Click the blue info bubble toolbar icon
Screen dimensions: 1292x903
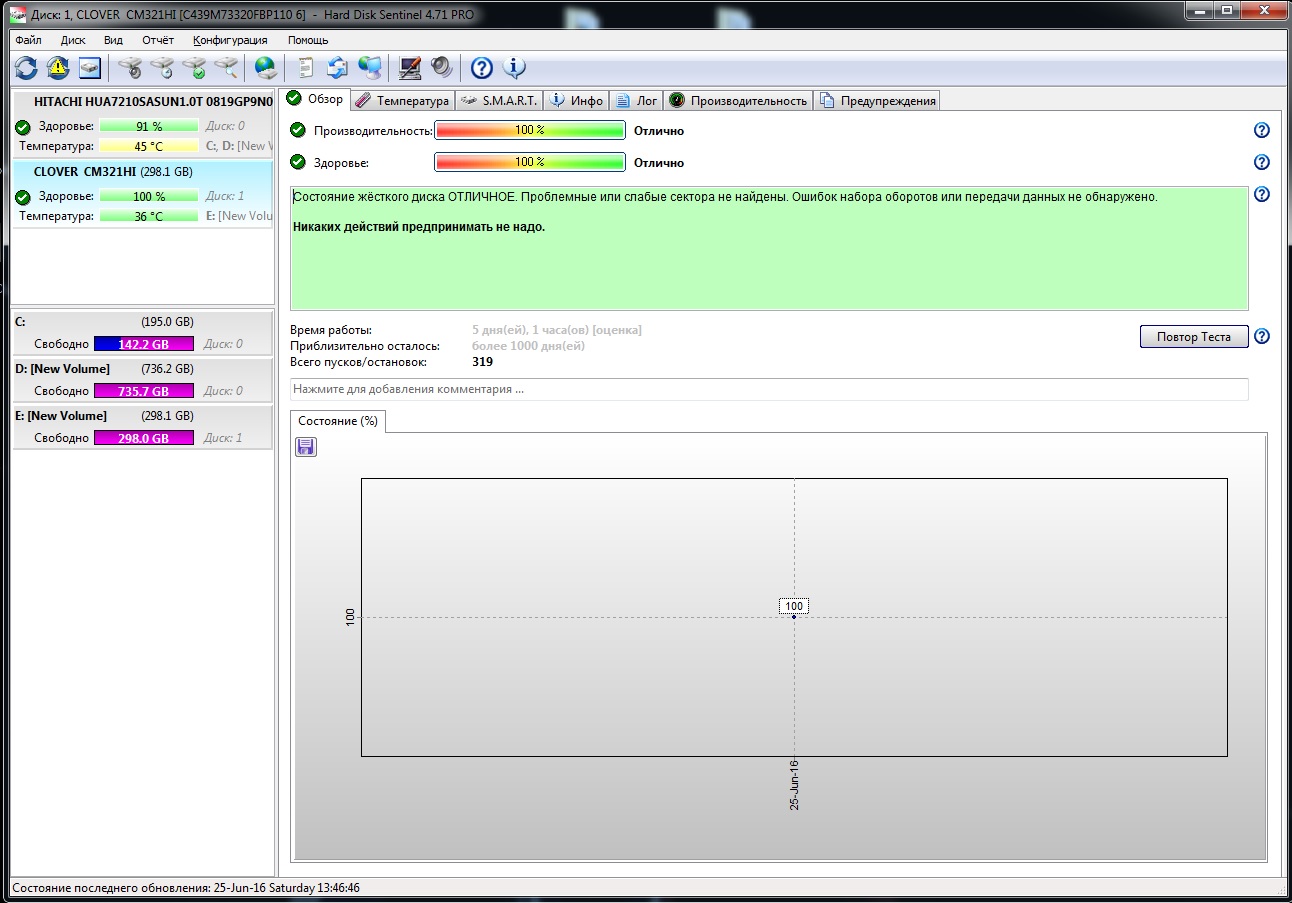point(514,68)
